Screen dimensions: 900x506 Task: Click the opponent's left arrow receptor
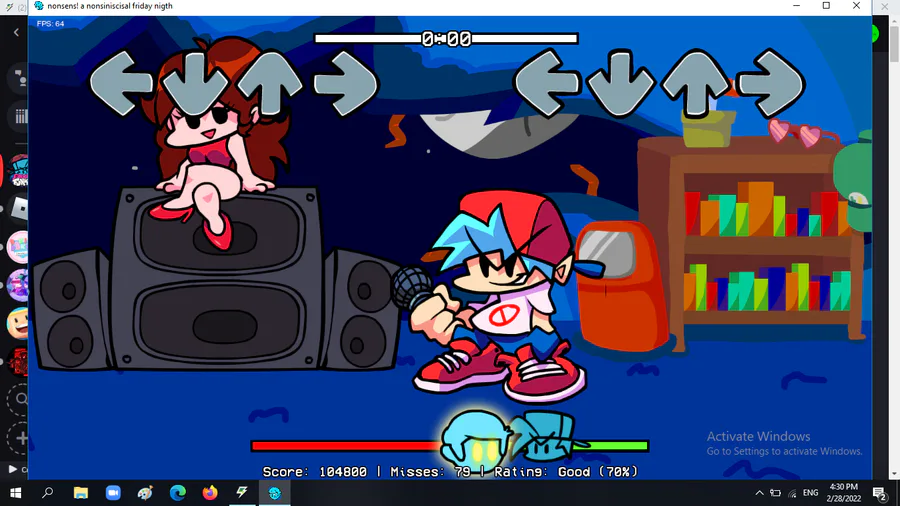(x=122, y=83)
